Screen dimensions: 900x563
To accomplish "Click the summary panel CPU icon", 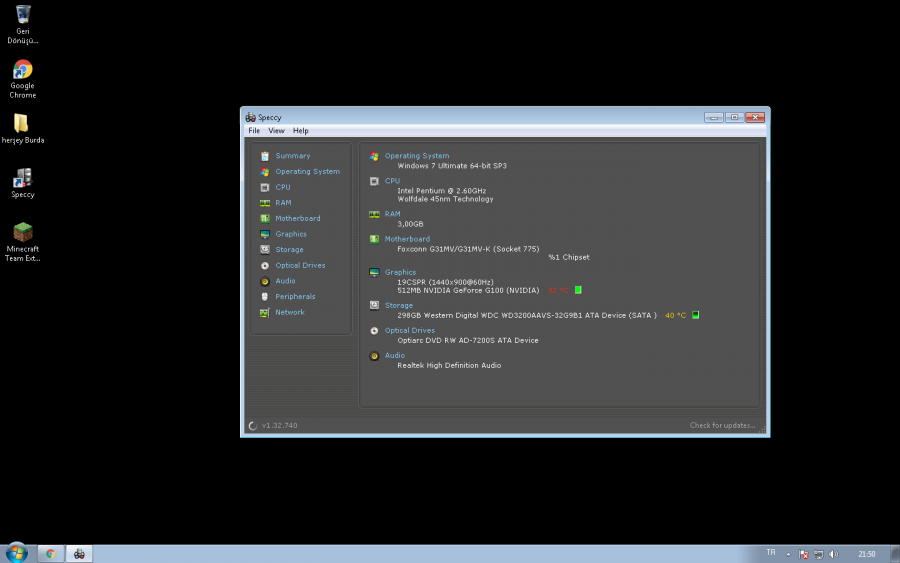I will (x=374, y=181).
